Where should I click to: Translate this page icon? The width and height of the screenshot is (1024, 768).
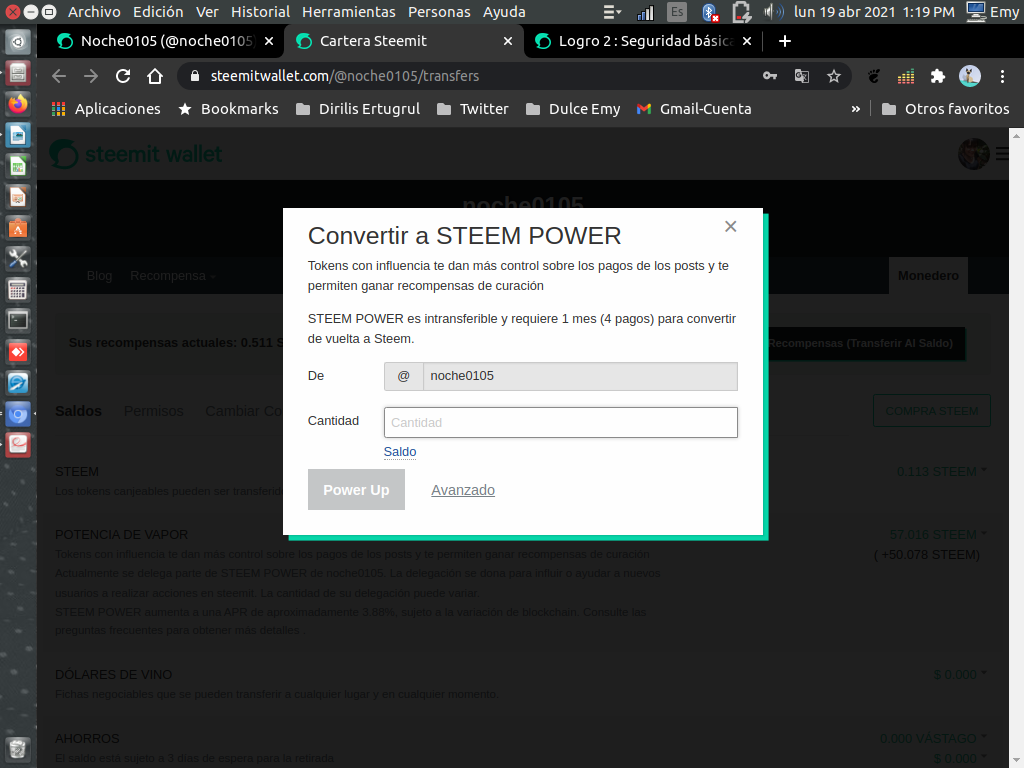802,76
